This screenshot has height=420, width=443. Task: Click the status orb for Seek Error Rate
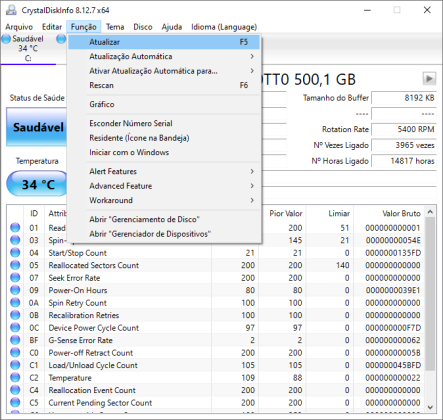click(15, 278)
